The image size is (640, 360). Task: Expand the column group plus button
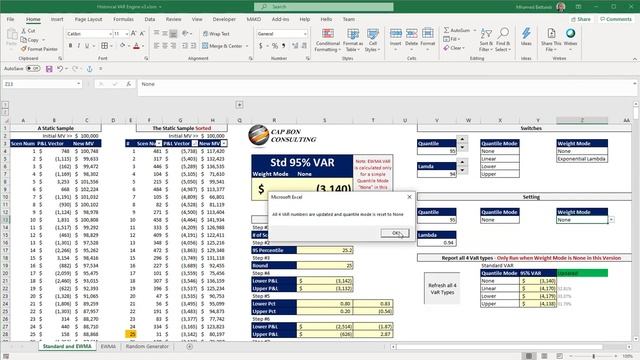(239, 105)
